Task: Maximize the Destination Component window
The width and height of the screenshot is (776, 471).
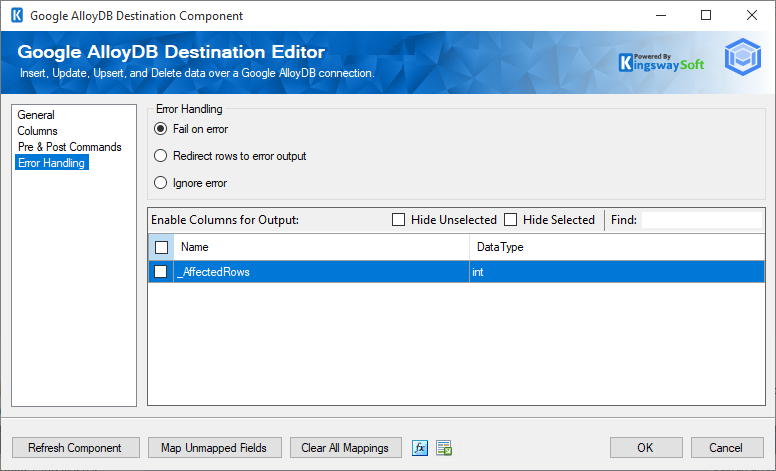Action: click(706, 15)
